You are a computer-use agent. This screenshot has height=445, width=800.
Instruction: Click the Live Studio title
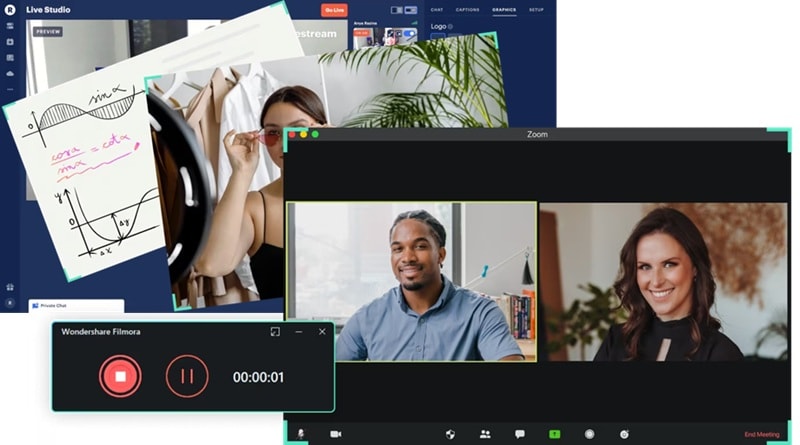48,10
